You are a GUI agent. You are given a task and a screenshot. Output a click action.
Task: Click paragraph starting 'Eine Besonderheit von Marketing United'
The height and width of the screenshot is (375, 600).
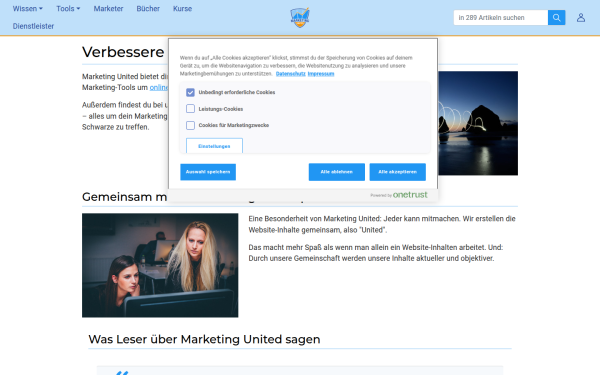tap(382, 224)
